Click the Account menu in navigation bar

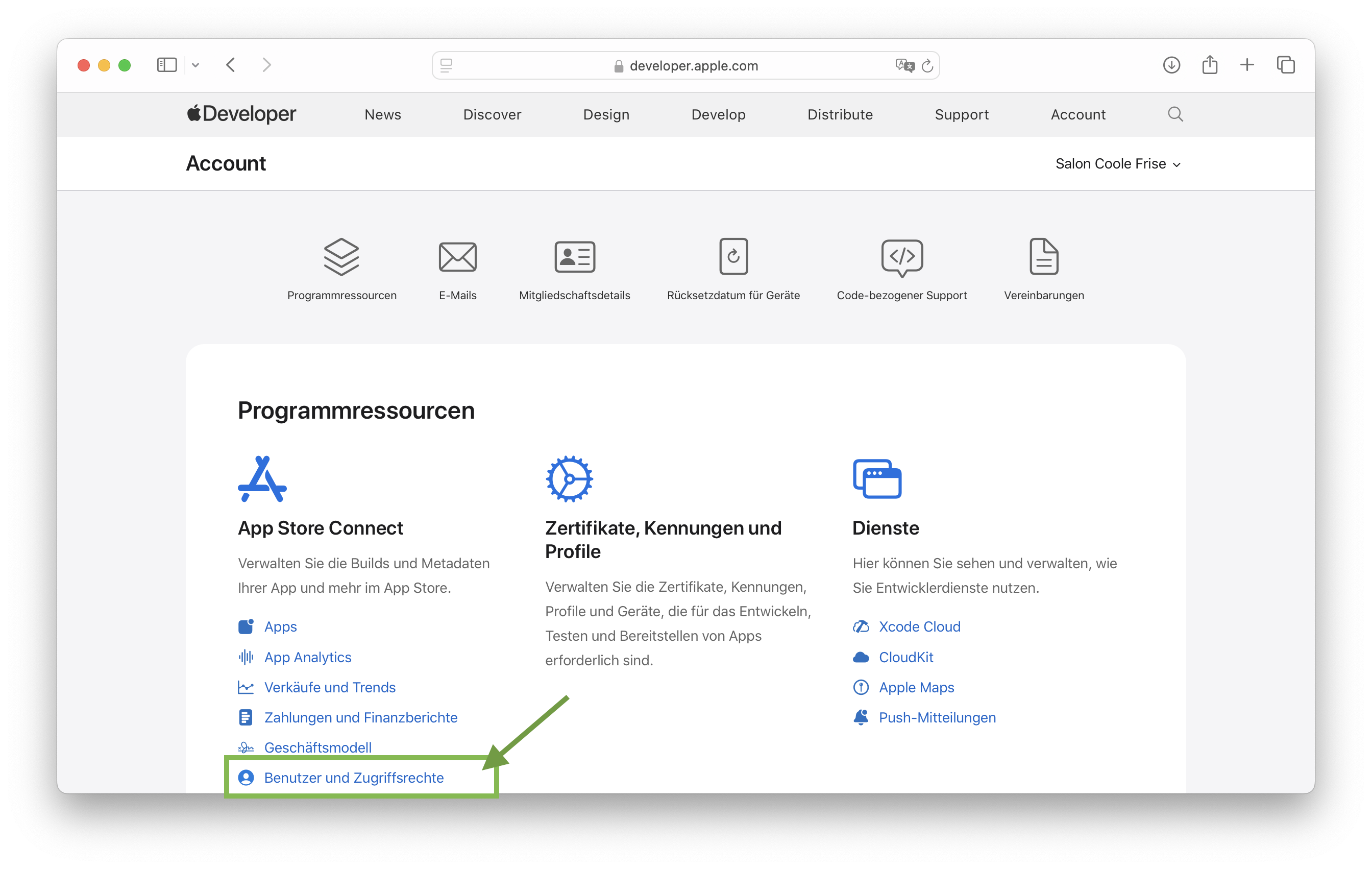1078,114
